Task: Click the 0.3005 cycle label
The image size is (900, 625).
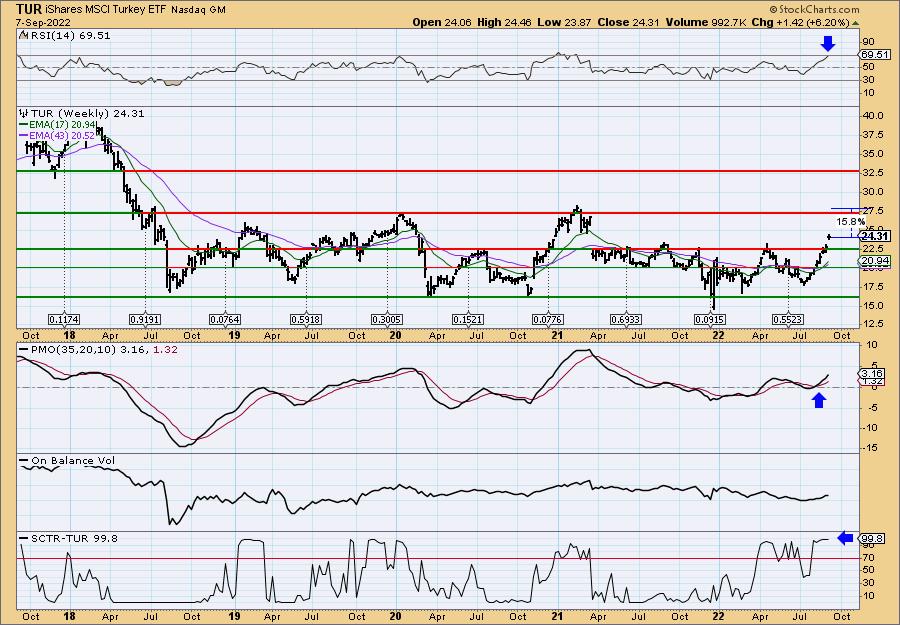Action: coord(387,319)
